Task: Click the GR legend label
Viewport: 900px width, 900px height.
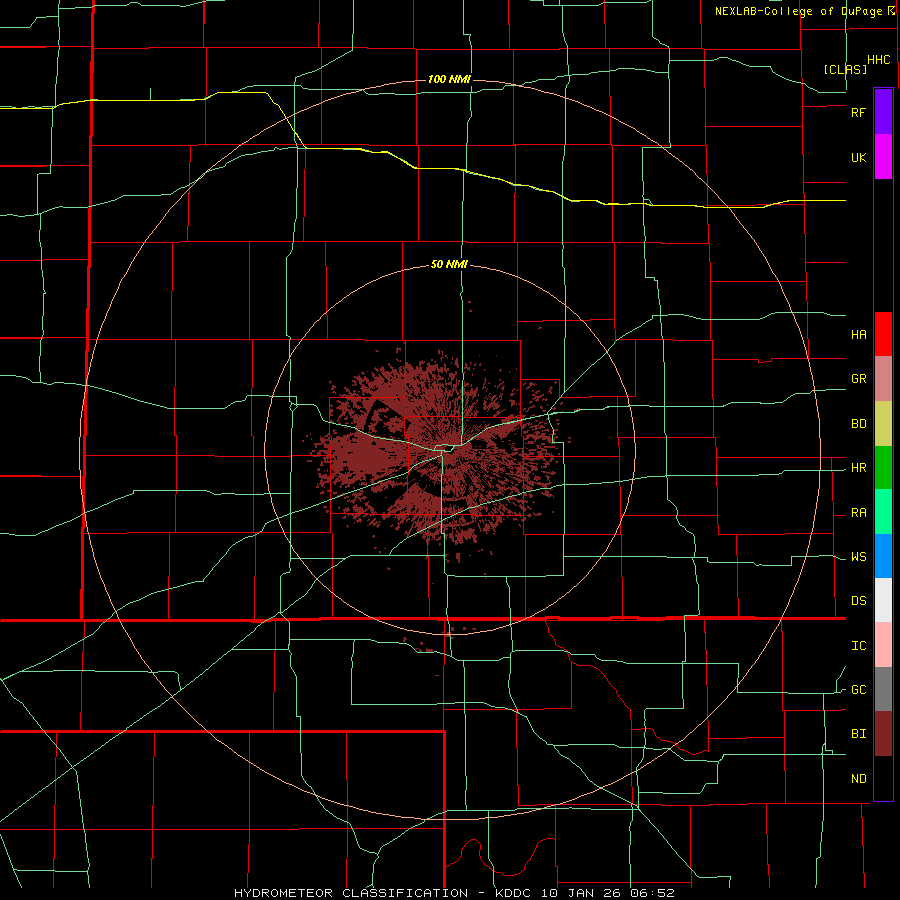Action: click(x=859, y=379)
